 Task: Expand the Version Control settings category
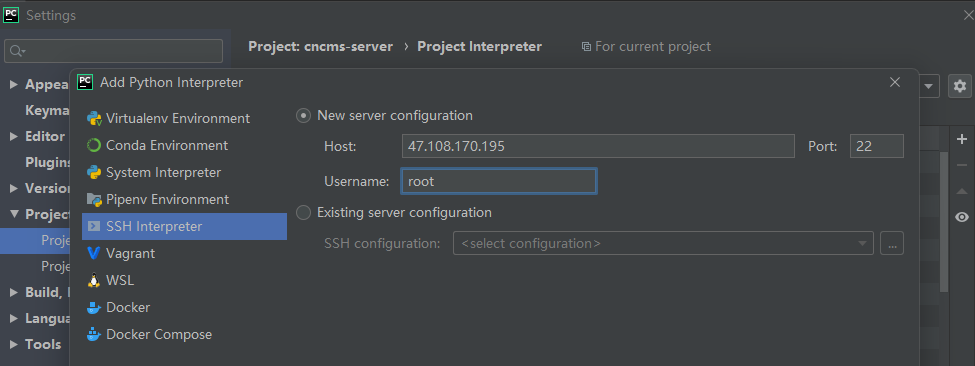pyautogui.click(x=14, y=188)
